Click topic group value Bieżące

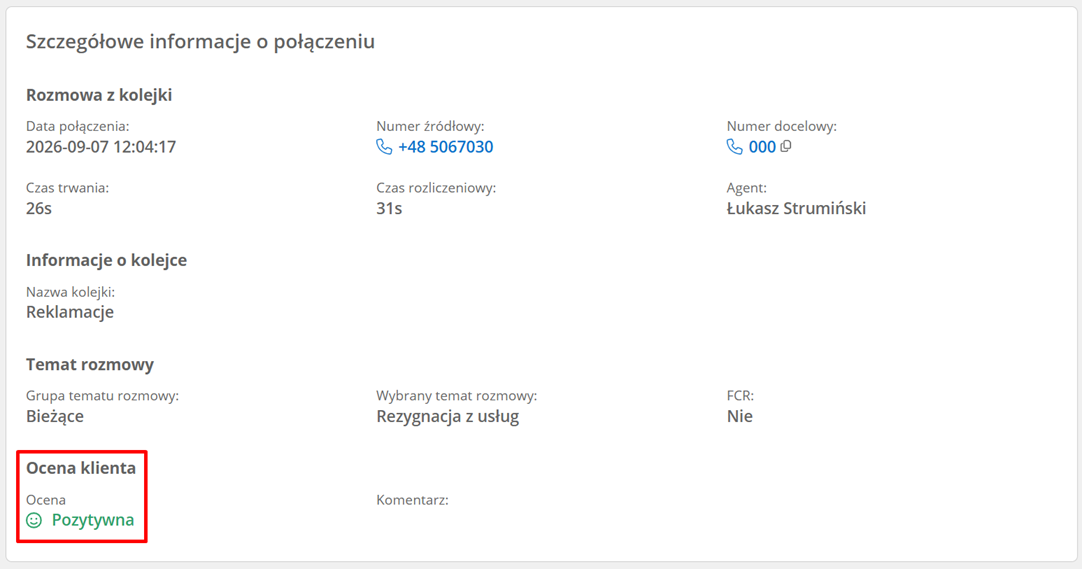(x=55, y=416)
